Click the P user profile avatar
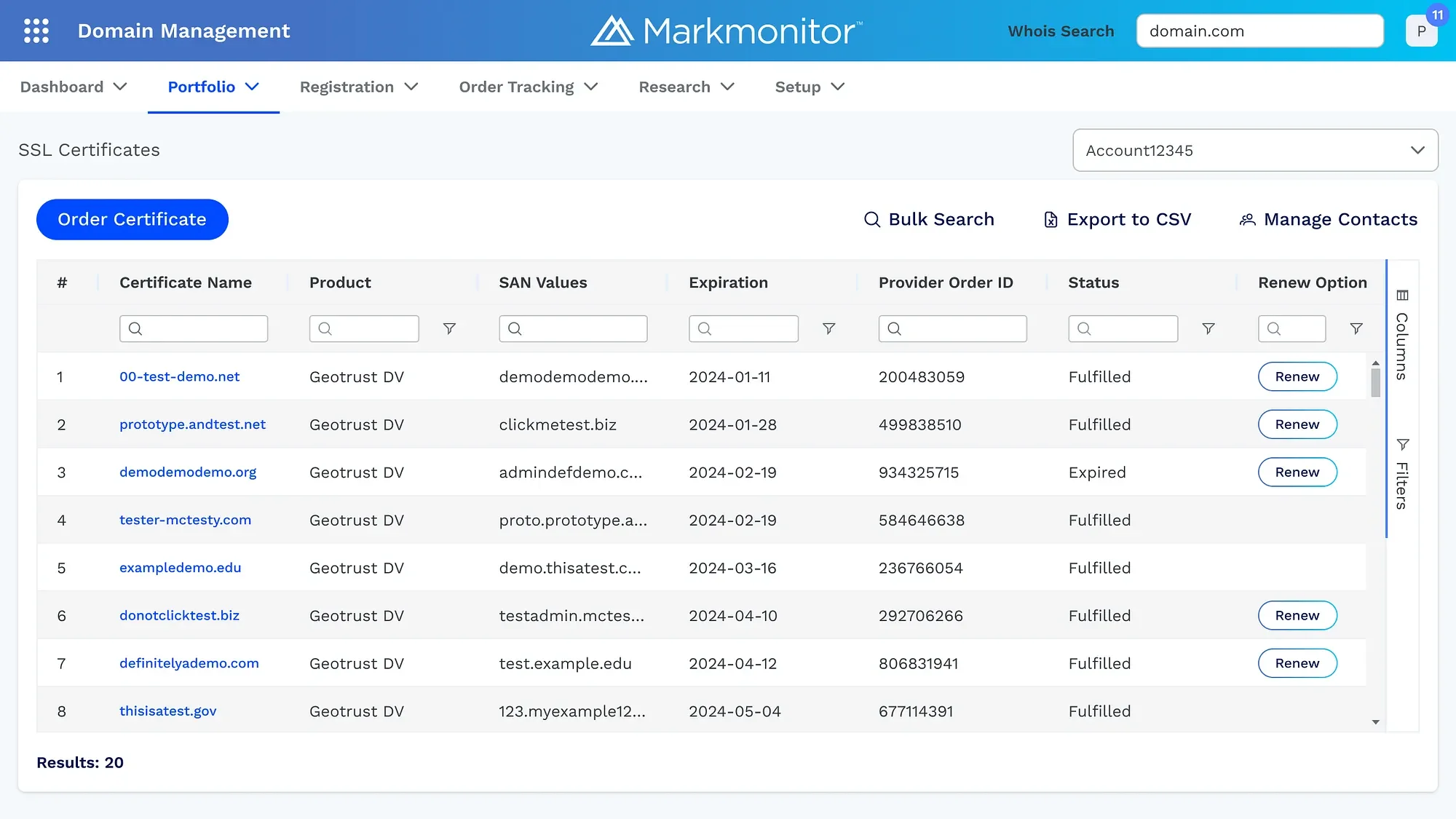The height and width of the screenshot is (819, 1456). click(1420, 31)
